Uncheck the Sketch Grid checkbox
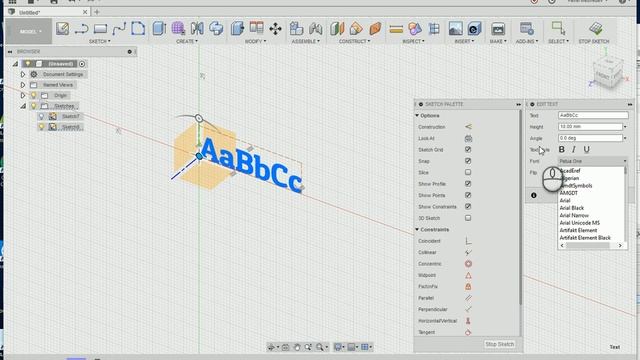The height and width of the screenshot is (360, 640). tap(468, 150)
